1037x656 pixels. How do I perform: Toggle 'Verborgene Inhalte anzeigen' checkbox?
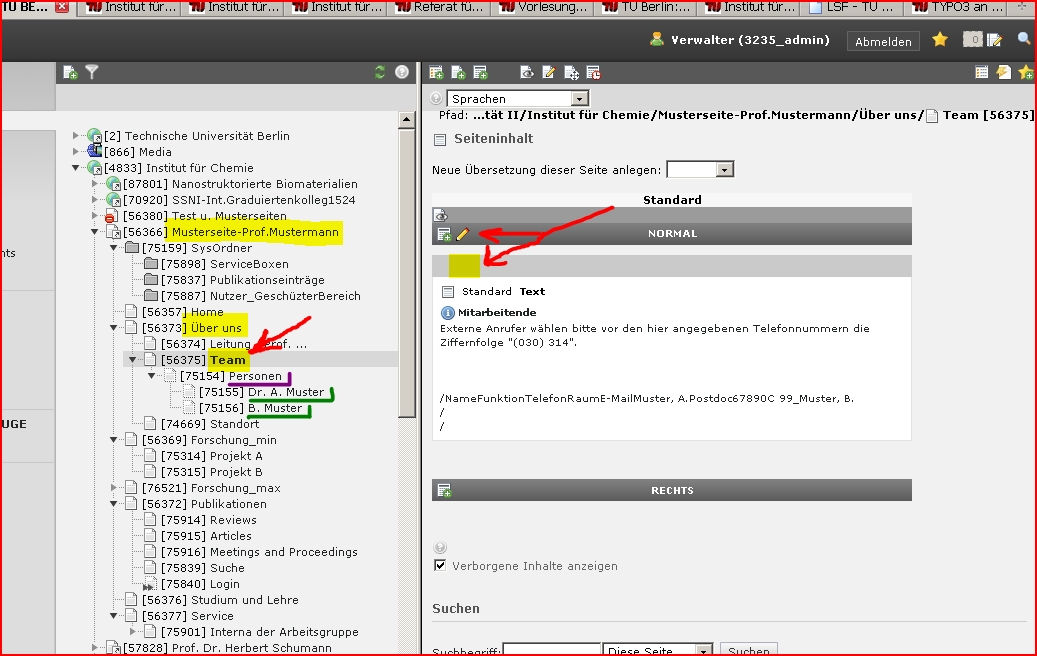[440, 566]
